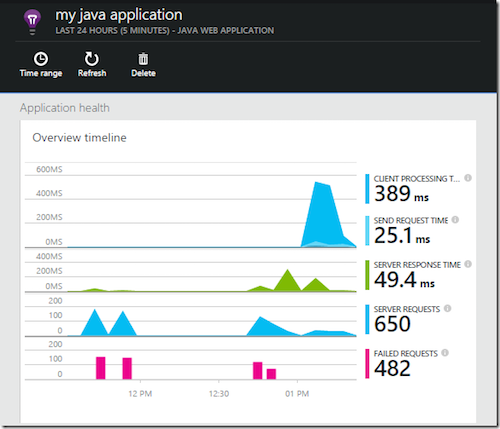Open the 25.1 ms send request metric

402,235
